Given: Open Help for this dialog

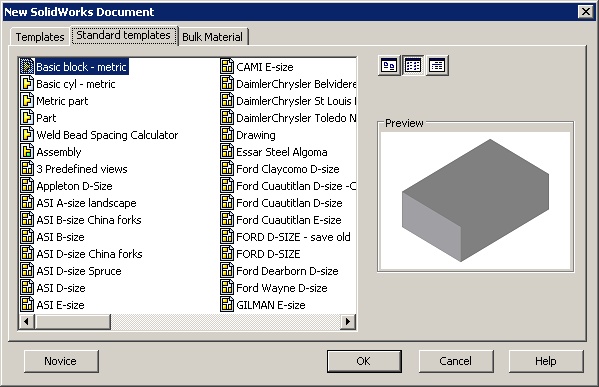Looking at the screenshot, I should coord(546,361).
